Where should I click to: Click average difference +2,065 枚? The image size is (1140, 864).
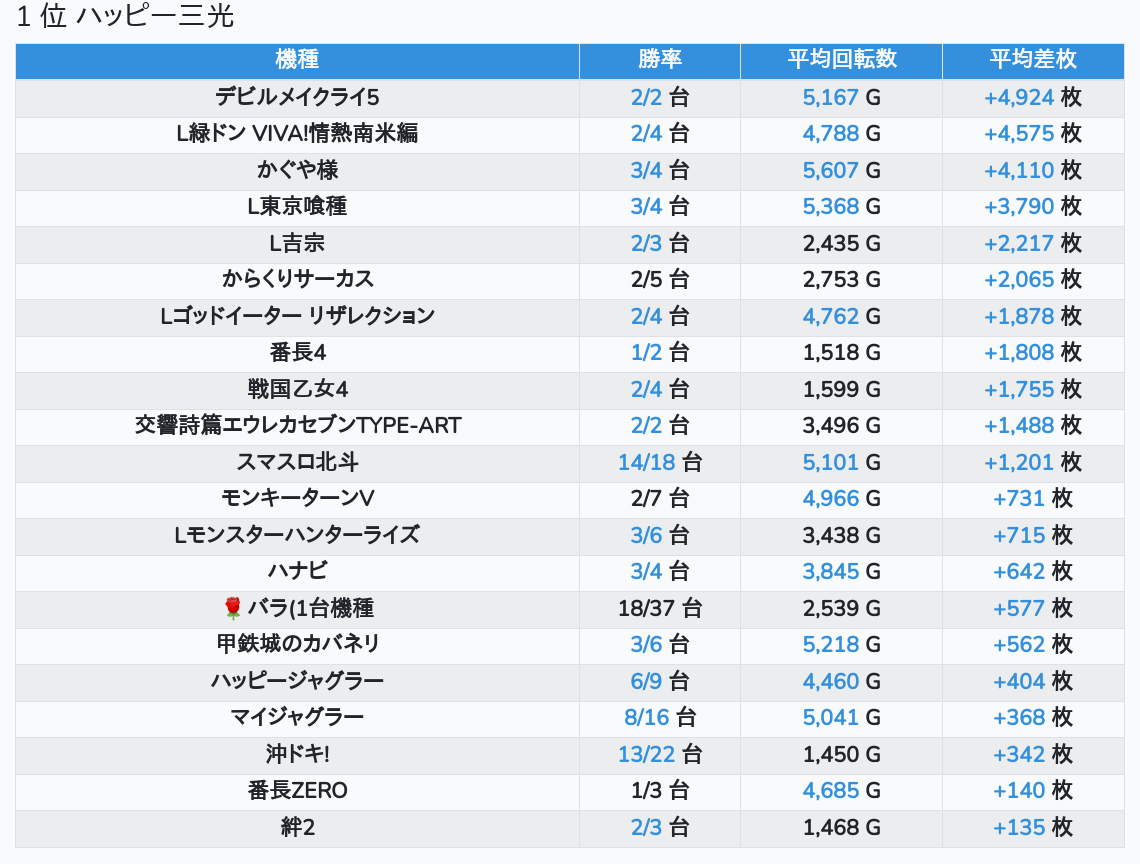click(1032, 279)
